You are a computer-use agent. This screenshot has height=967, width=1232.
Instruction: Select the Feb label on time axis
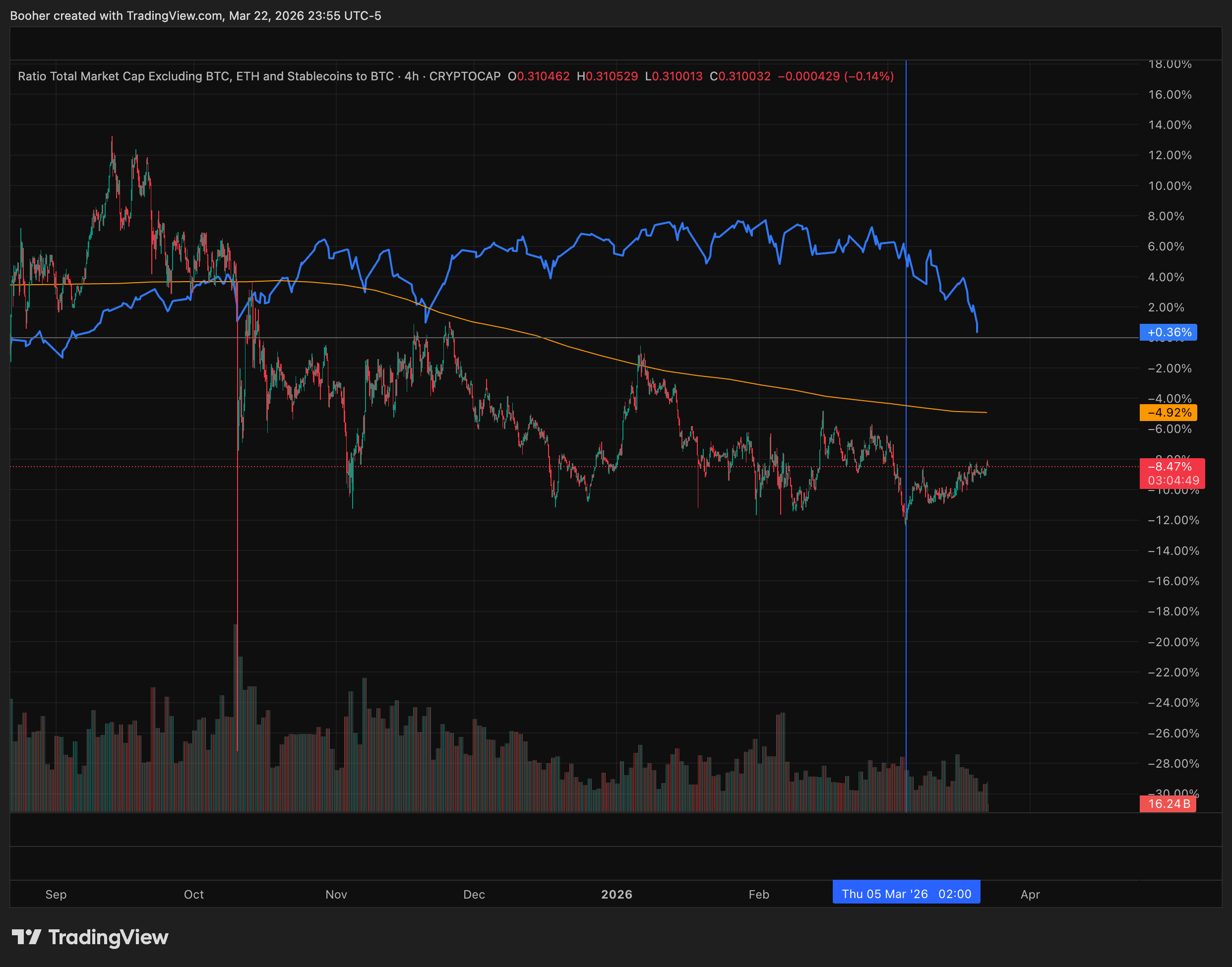tap(759, 894)
